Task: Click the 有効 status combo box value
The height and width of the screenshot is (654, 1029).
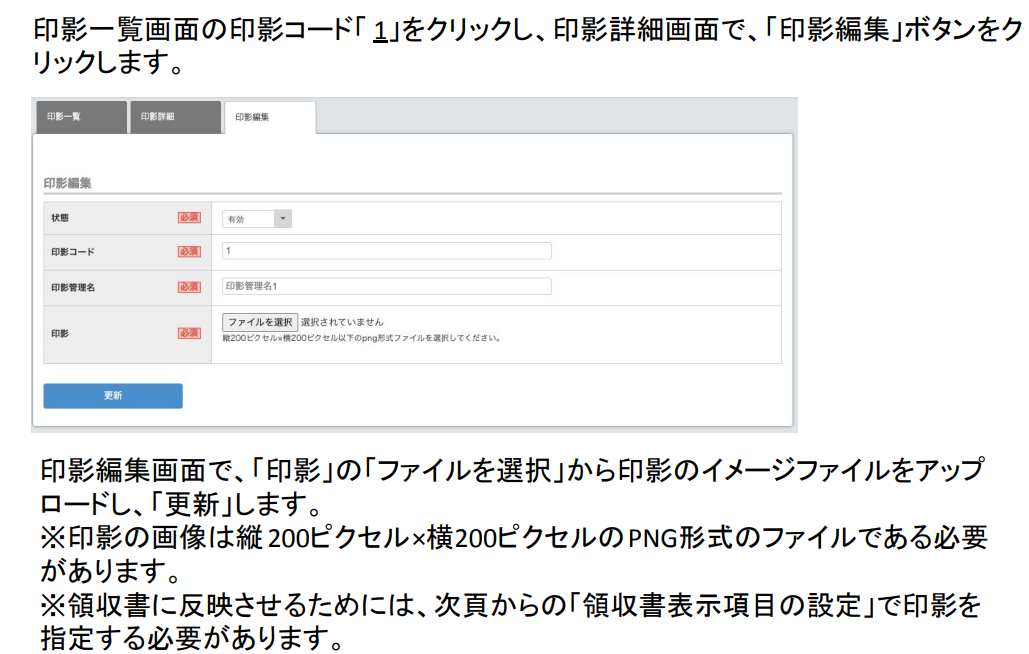Action: [x=247, y=219]
